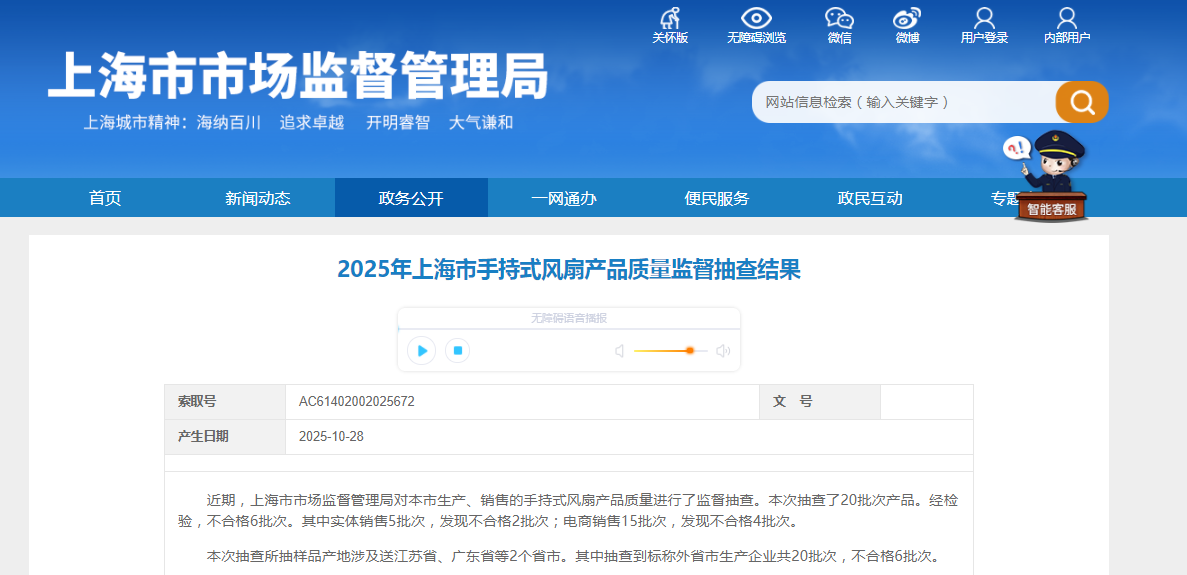The height and width of the screenshot is (575, 1187).
Task: Click the 无障碍浏览 eye icon
Action: coord(756,17)
